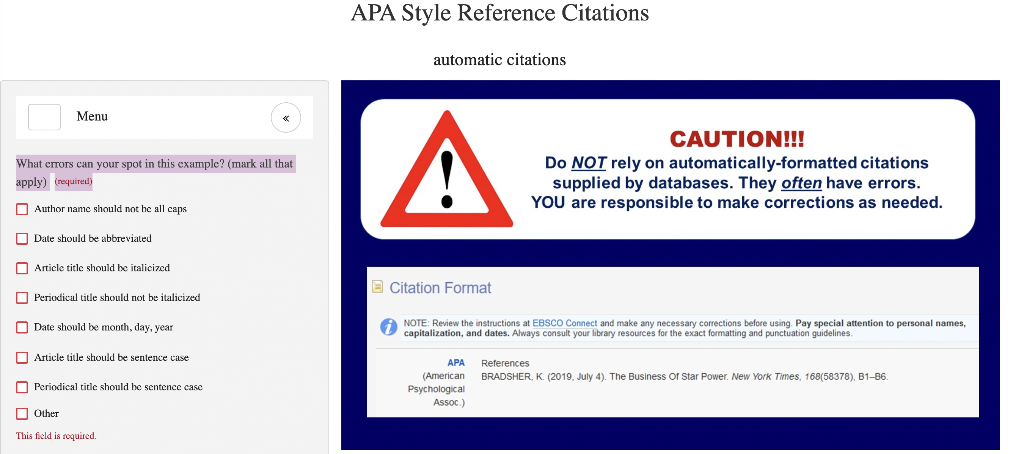Check 'Periodical title should be sentence case'
Image resolution: width=1024 pixels, height=454 pixels.
(22, 387)
